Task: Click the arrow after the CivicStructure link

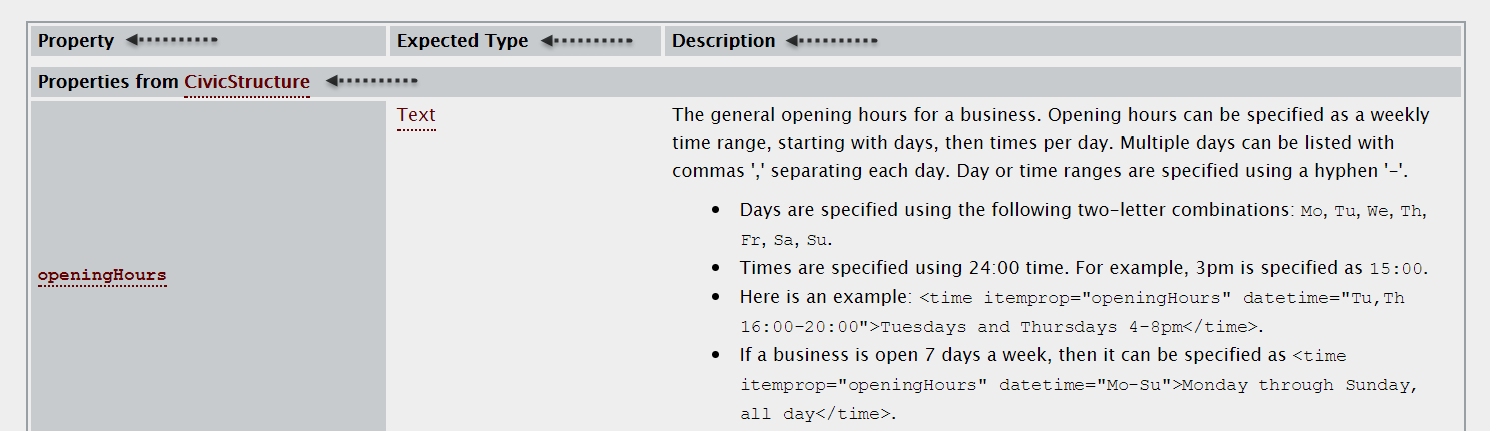Action: [372, 81]
